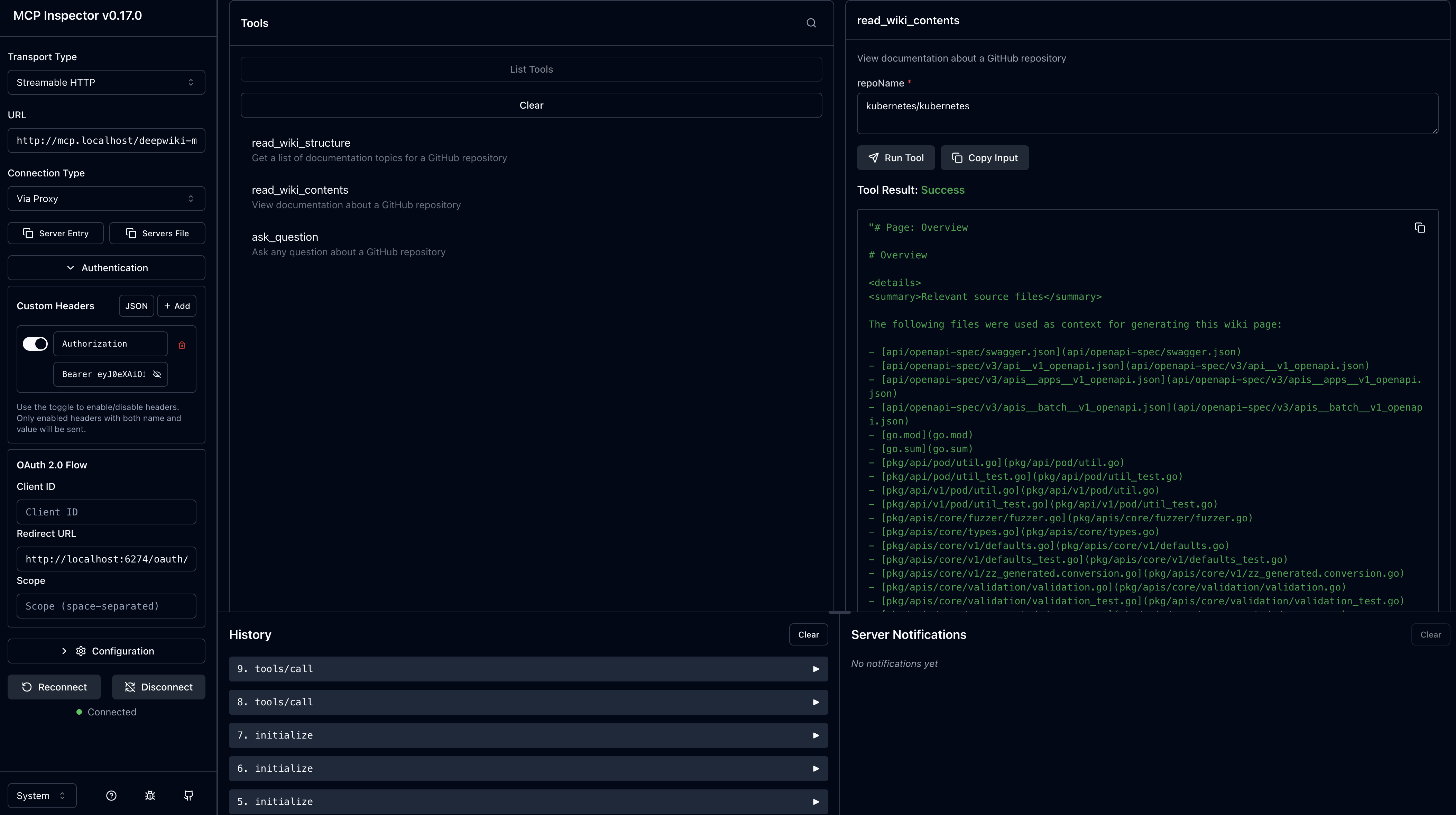Open the Transport Type dropdown
This screenshot has height=815, width=1456.
point(106,83)
